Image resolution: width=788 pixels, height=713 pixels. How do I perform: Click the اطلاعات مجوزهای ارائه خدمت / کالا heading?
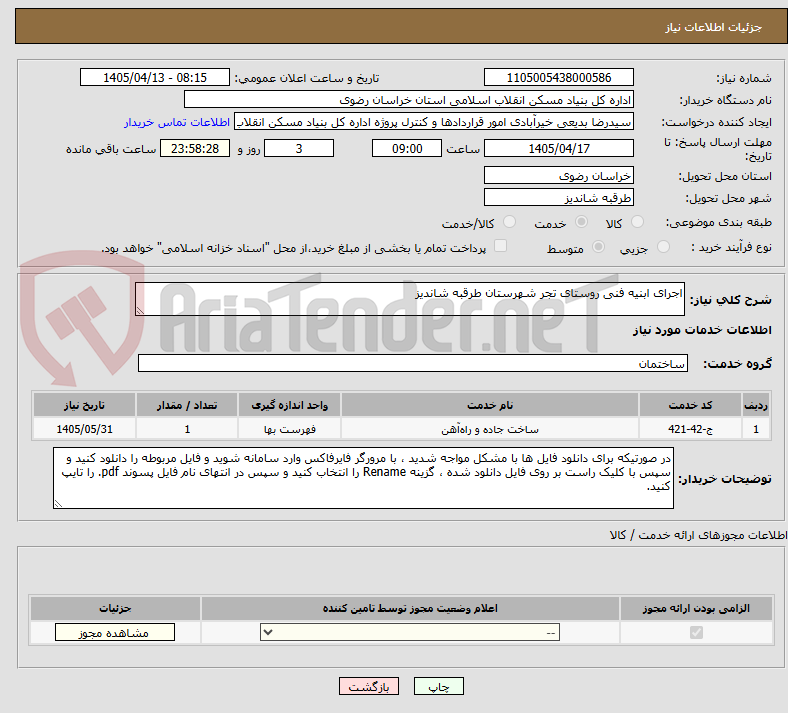698,535
